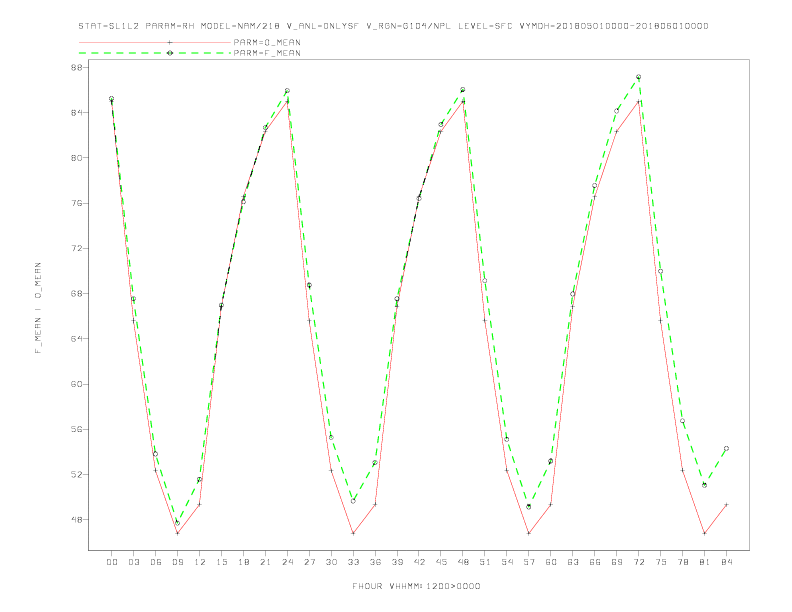
Task: Select F_MEAN circle marker at hour 00
Action: (x=112, y=98)
